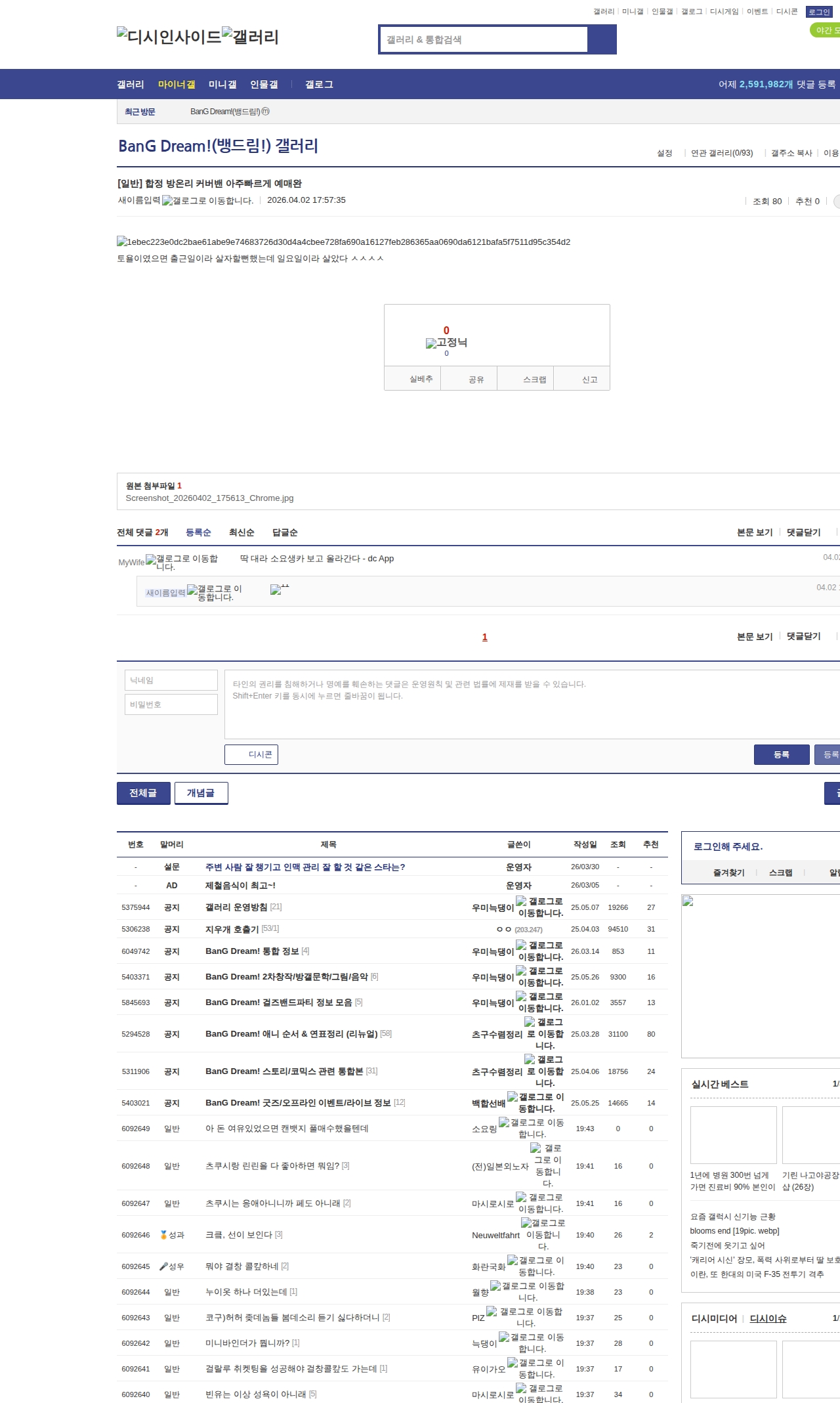This screenshot has height=1403, width=840.
Task: Click the 닉네임 nickname input field
Action: point(171,680)
